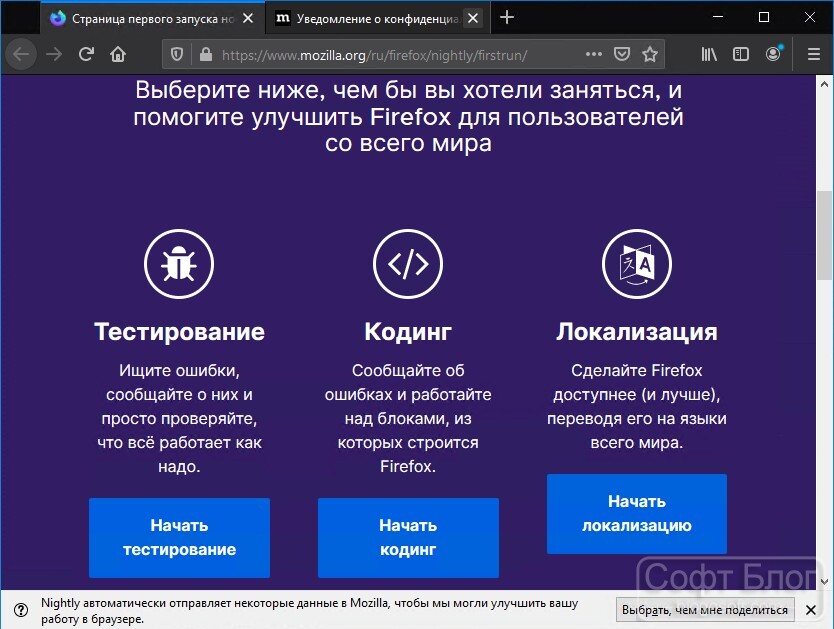Open the home page with house icon
This screenshot has height=629, width=834.
(x=118, y=54)
